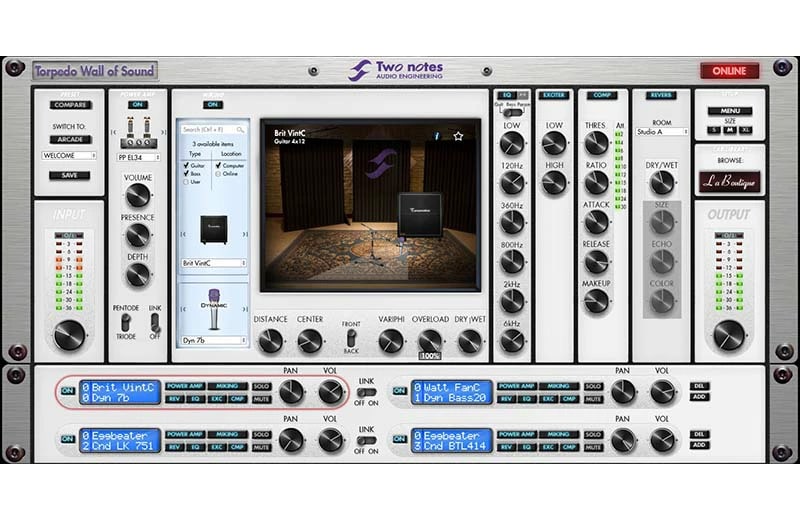The width and height of the screenshot is (800, 520).
Task: Open the Studio A room dropdown
Action: click(x=661, y=131)
